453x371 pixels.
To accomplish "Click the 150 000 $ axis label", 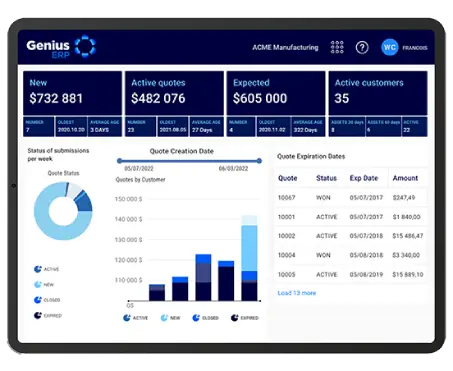I will pyautogui.click(x=128, y=199).
